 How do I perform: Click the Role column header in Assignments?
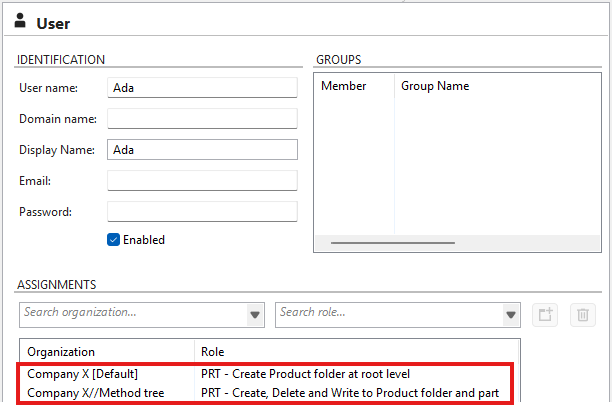pyautogui.click(x=215, y=352)
